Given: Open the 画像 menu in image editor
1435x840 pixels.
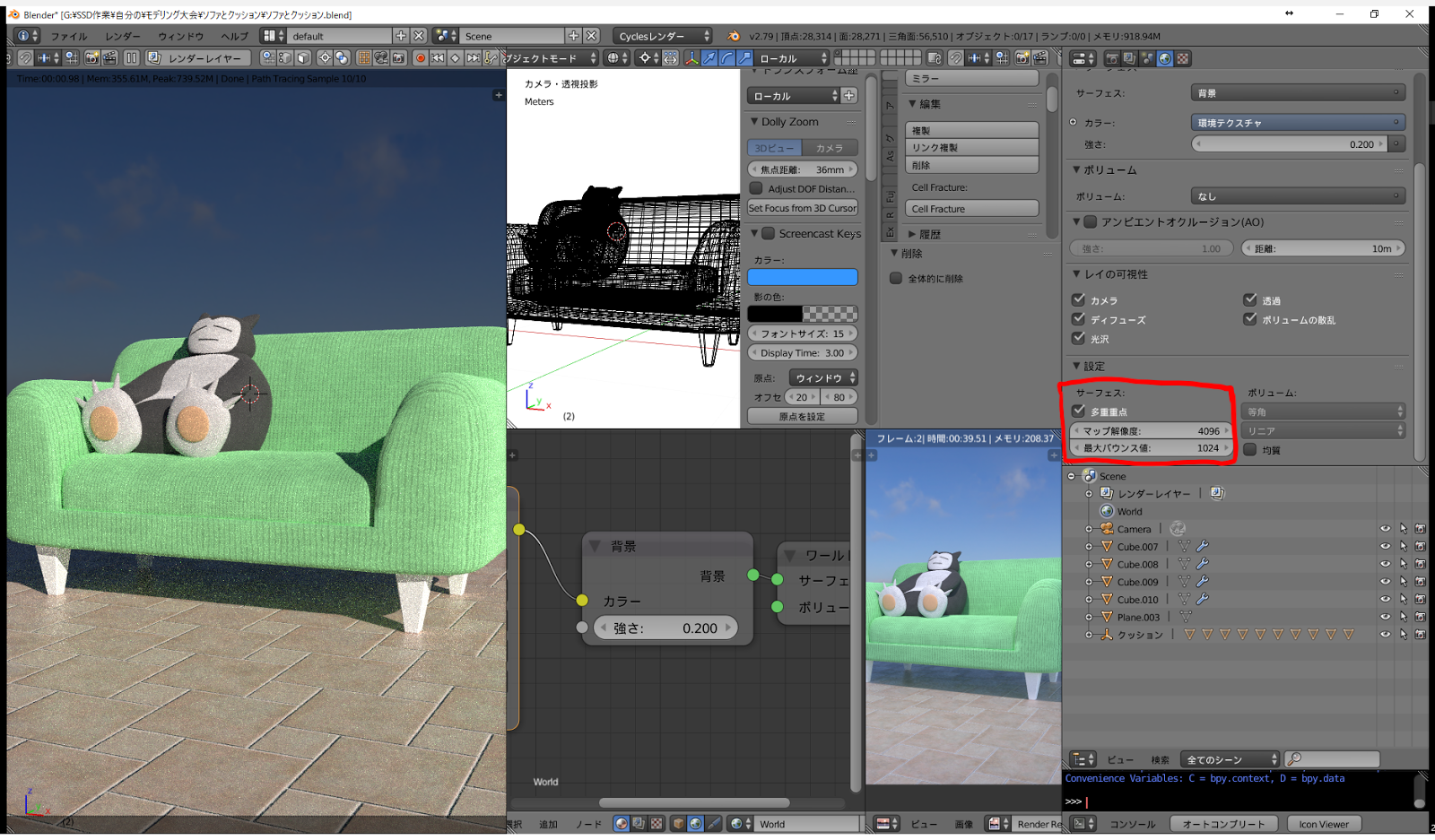Looking at the screenshot, I should point(964,824).
